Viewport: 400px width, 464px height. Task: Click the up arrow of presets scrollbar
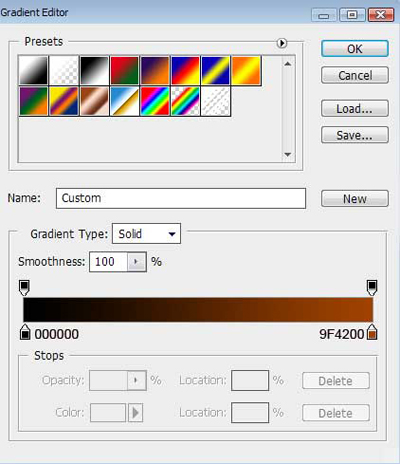[288, 64]
